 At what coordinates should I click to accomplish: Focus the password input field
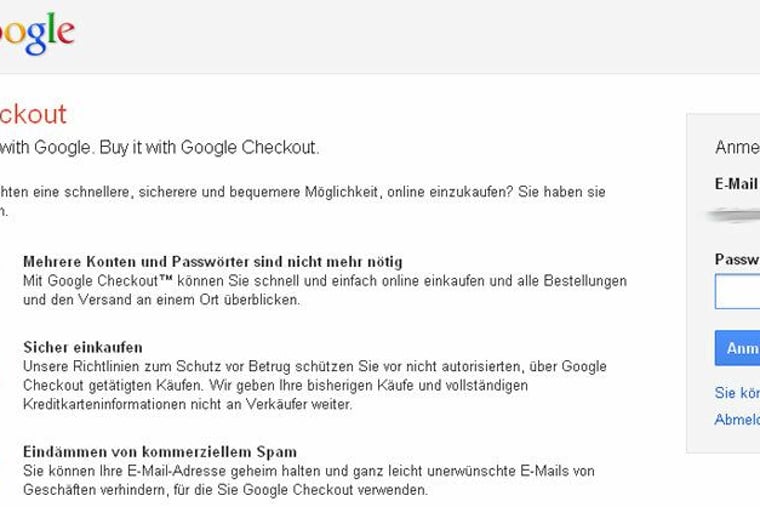pyautogui.click(x=738, y=291)
